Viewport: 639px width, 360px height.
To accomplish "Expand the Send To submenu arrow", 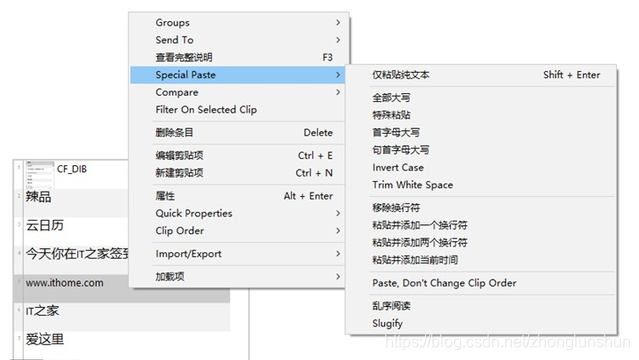I will pyautogui.click(x=338, y=40).
